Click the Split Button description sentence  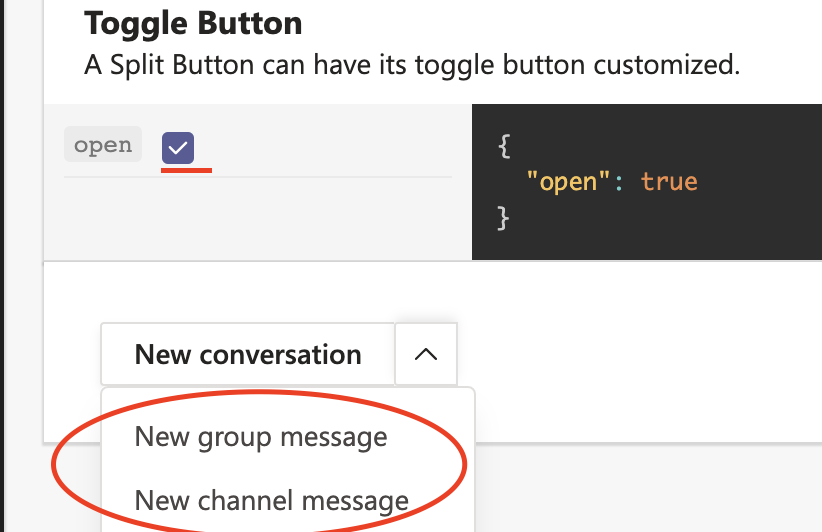(x=412, y=65)
